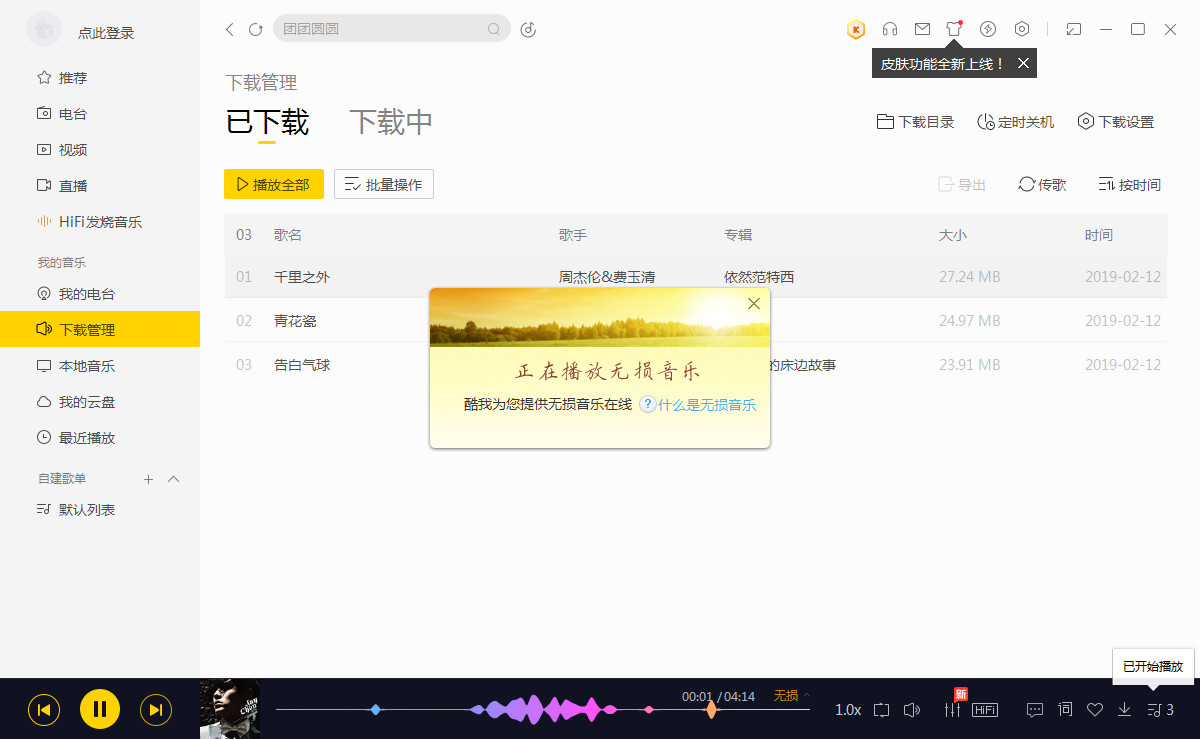The width and height of the screenshot is (1200, 739).
Task: Open the skin/theme wardrobe icon in titlebar
Action: point(954,29)
